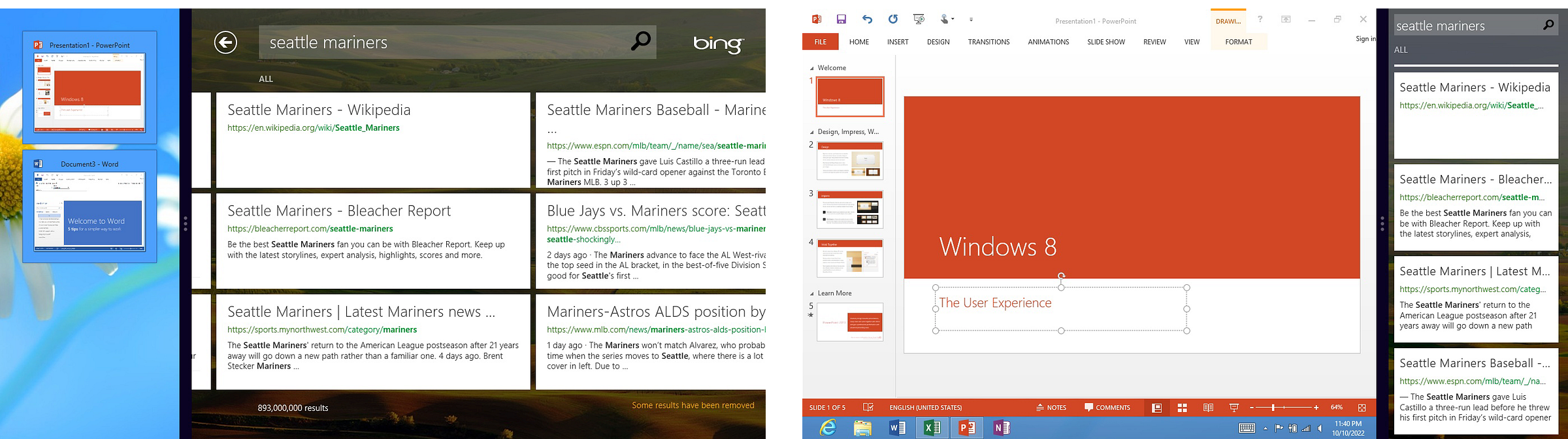
Task: Click the zoom slider handle
Action: tap(1273, 408)
